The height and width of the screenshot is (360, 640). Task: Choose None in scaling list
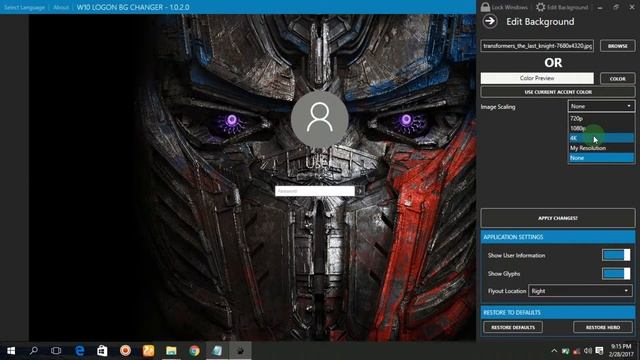coord(601,158)
